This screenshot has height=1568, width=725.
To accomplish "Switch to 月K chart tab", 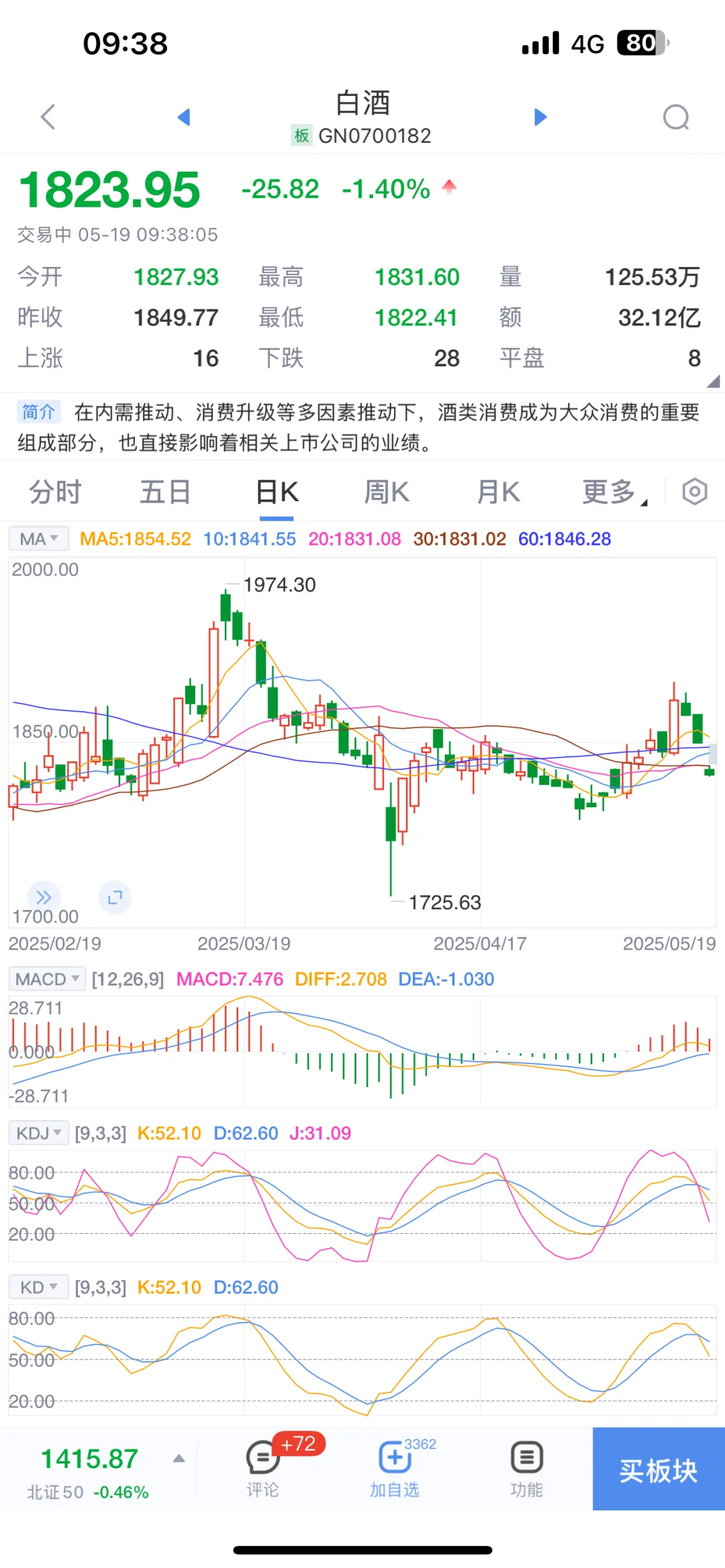I will pos(498,492).
